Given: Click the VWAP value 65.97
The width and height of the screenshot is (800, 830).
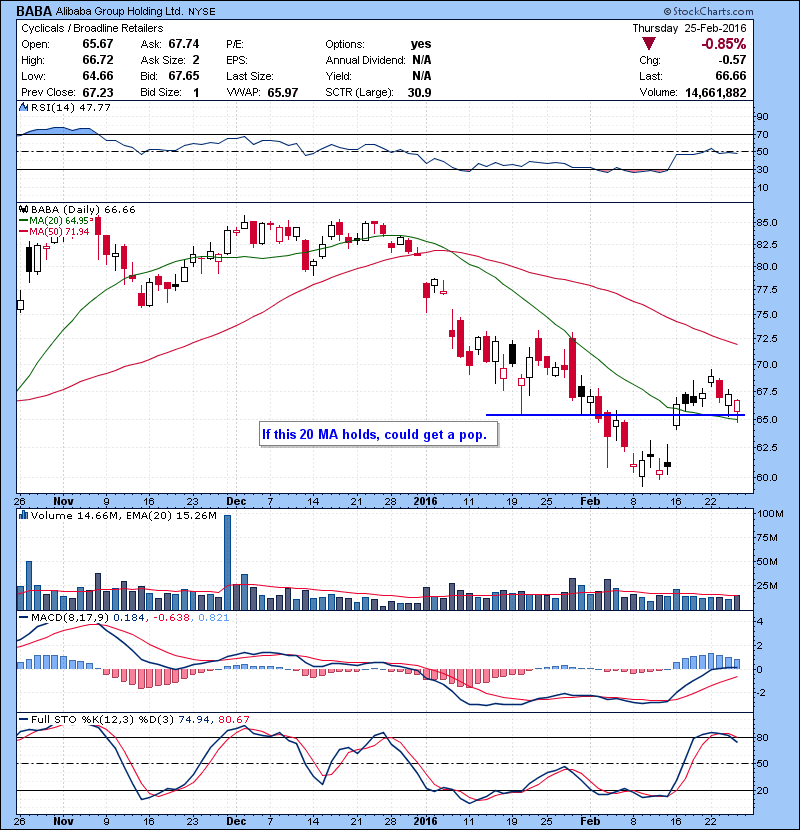Looking at the screenshot, I should pyautogui.click(x=283, y=93).
